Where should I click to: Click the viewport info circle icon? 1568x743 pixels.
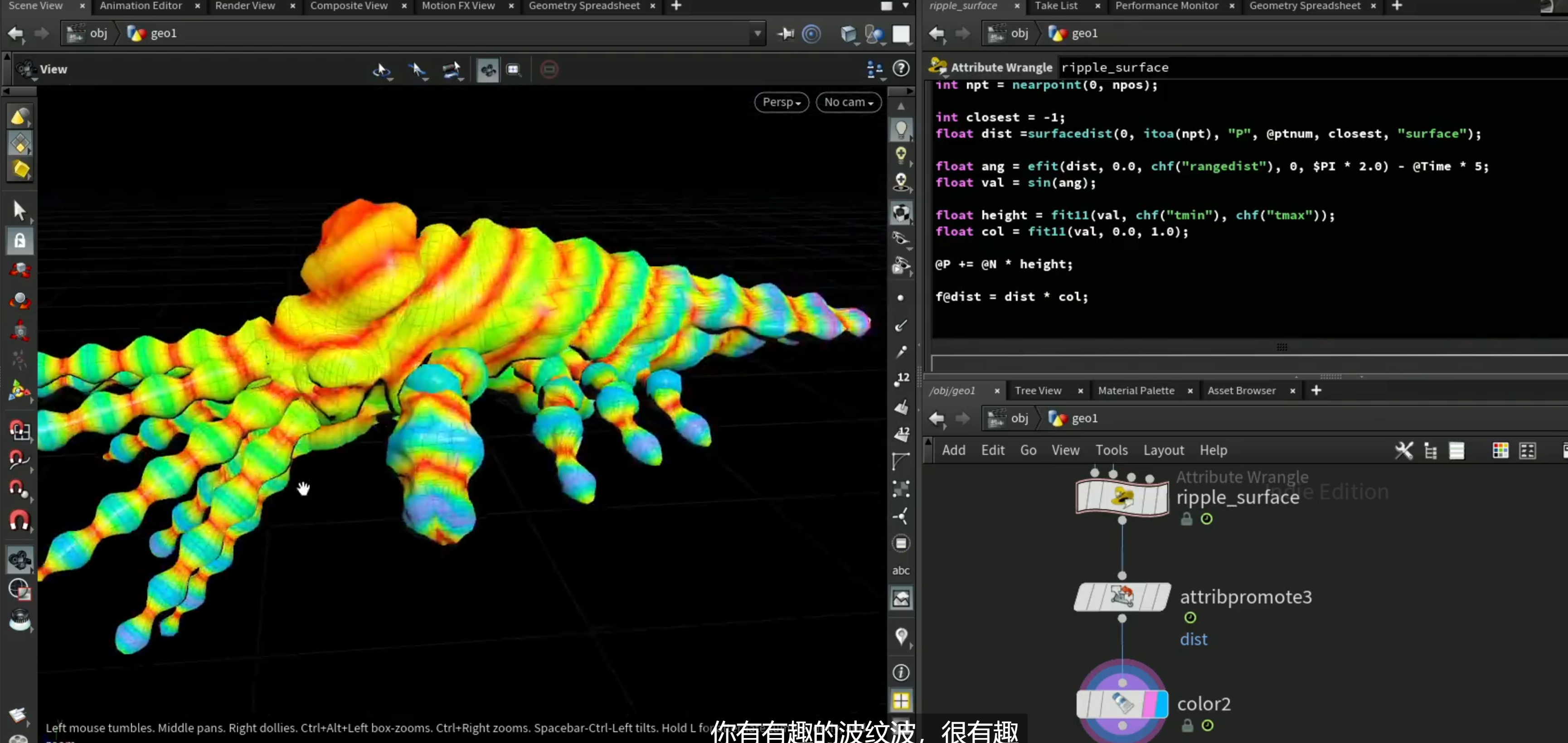(901, 672)
